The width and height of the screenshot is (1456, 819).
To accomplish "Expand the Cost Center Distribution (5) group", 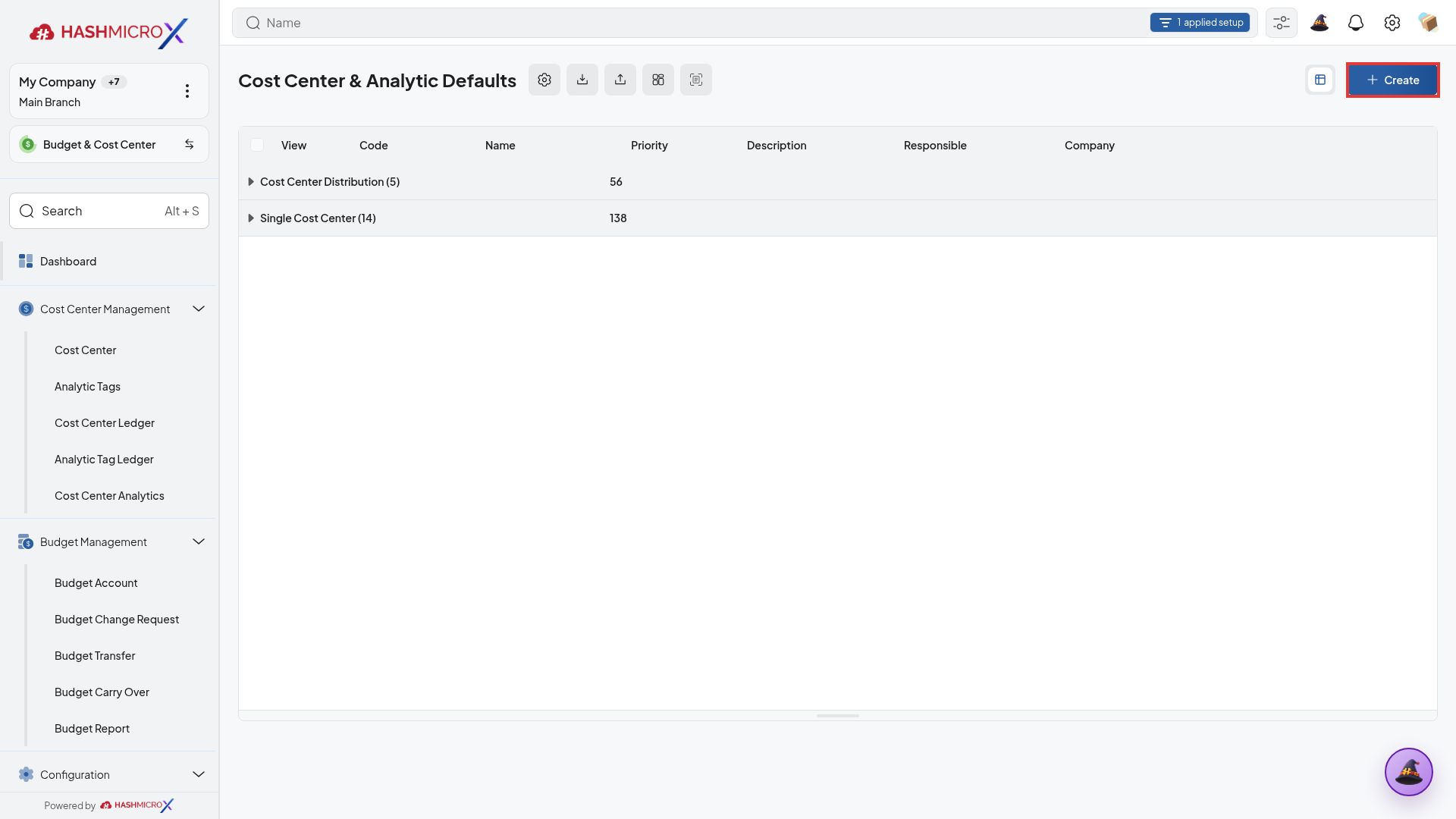I will click(x=251, y=182).
